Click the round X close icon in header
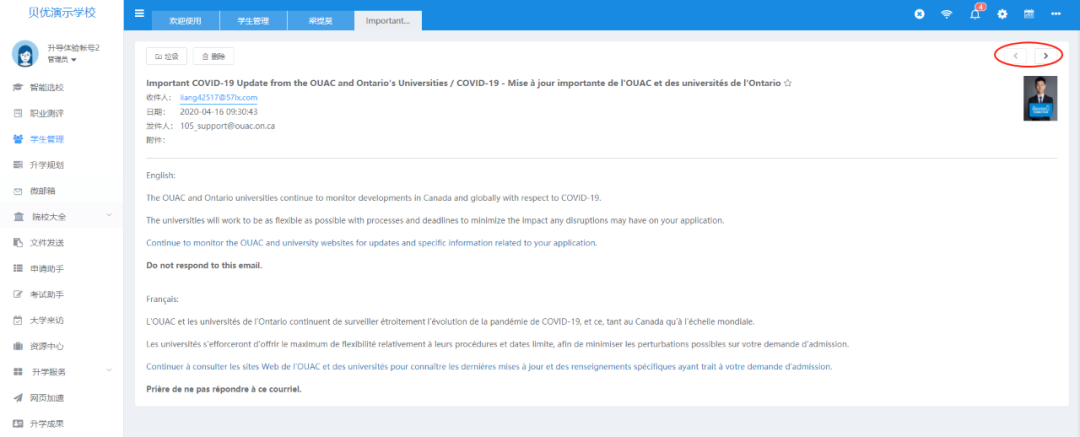 click(x=919, y=14)
